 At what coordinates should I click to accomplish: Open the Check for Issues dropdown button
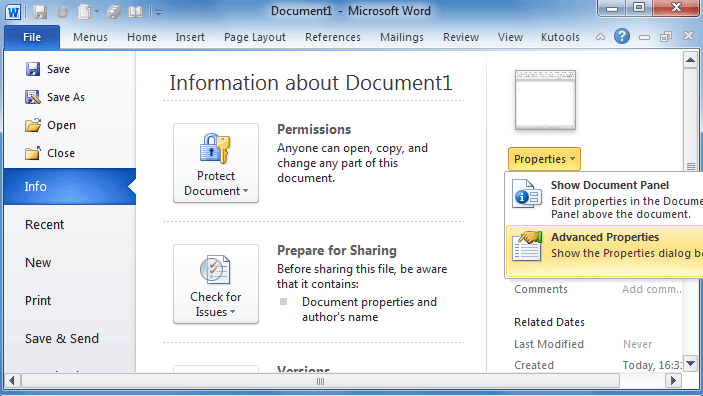pos(216,284)
